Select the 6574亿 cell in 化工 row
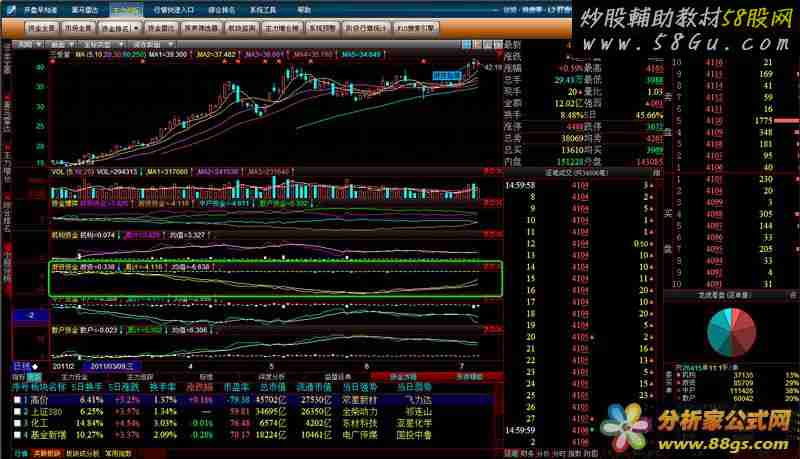 273,423
